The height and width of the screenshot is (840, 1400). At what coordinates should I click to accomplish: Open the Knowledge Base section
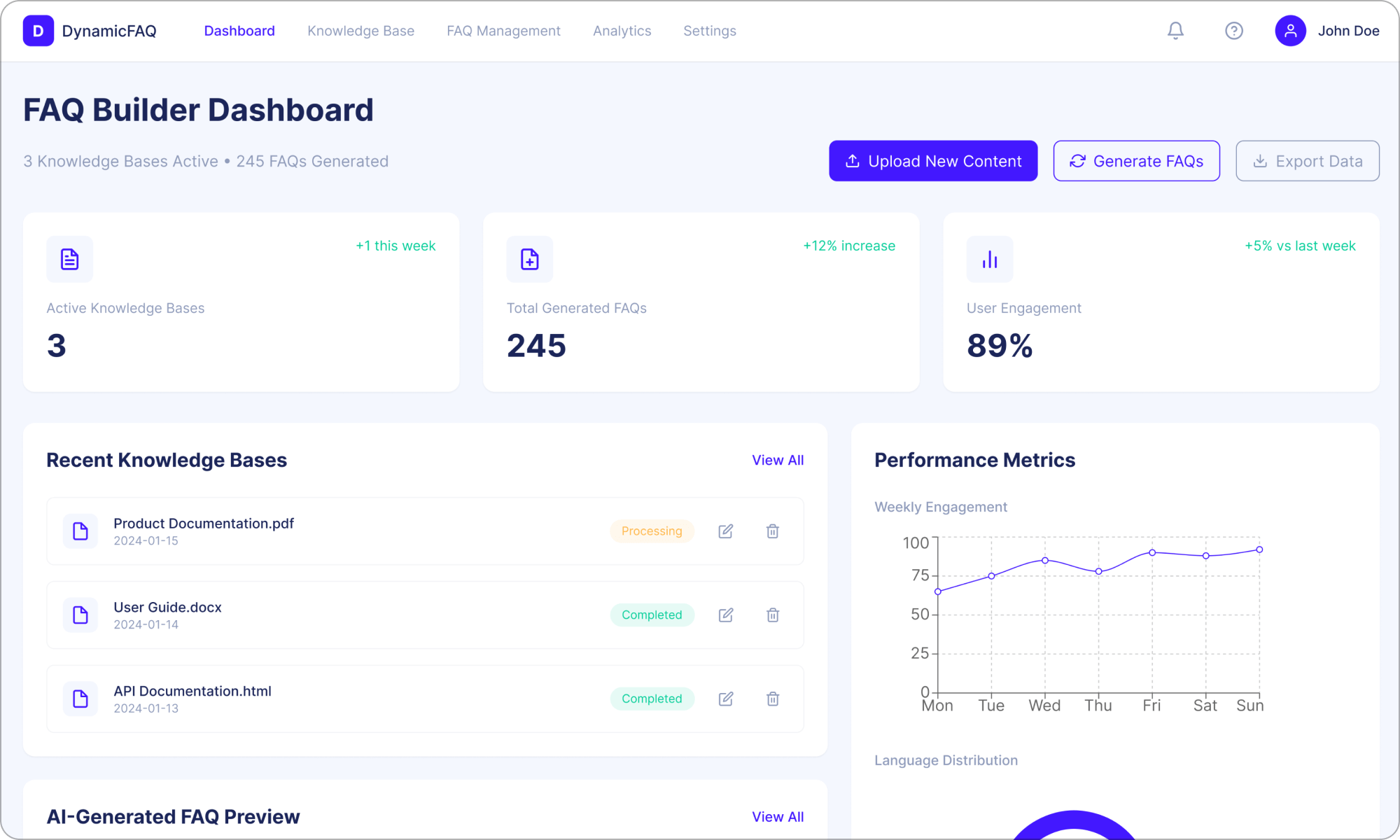click(360, 31)
